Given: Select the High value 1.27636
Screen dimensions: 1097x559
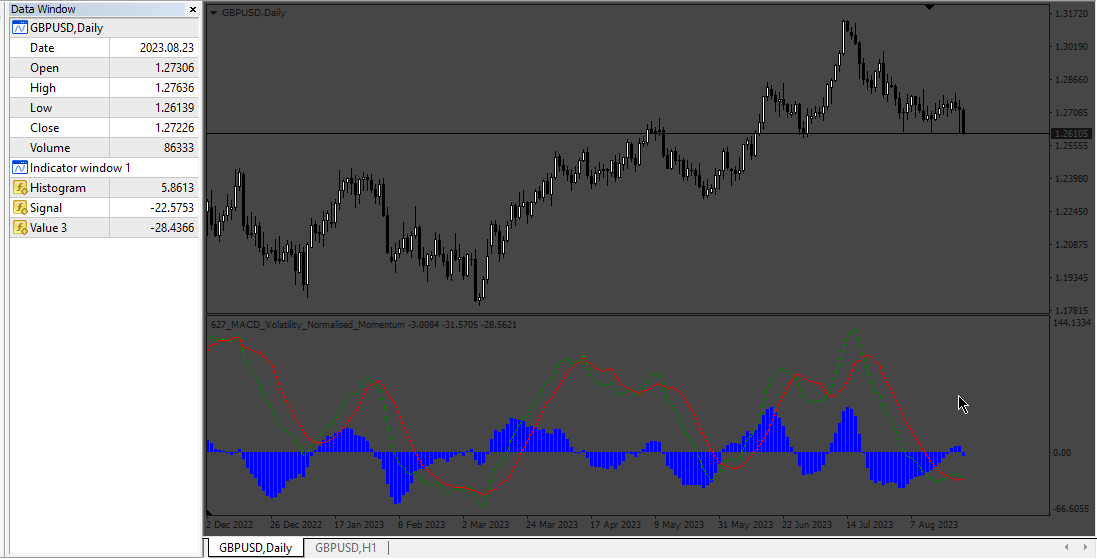Looking at the screenshot, I should (x=174, y=87).
